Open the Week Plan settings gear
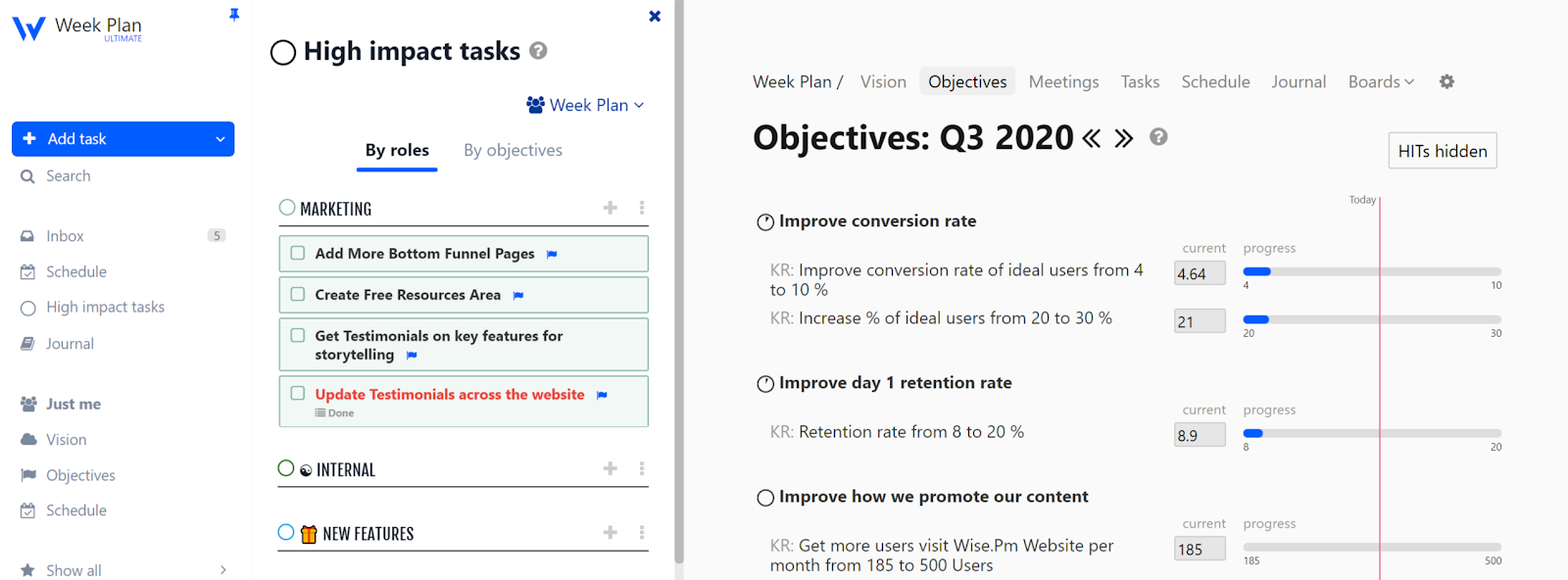This screenshot has width=1568, height=580. pos(1445,81)
